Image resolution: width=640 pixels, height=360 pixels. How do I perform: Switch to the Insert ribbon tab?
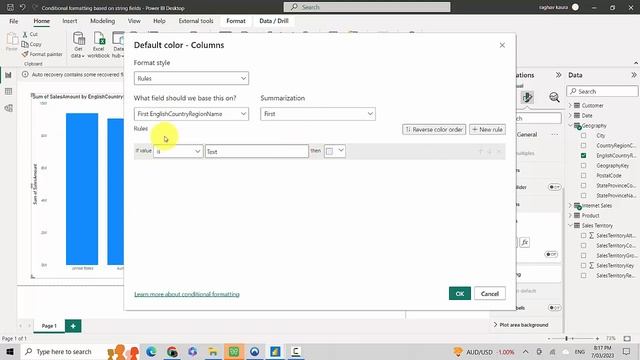click(x=70, y=21)
